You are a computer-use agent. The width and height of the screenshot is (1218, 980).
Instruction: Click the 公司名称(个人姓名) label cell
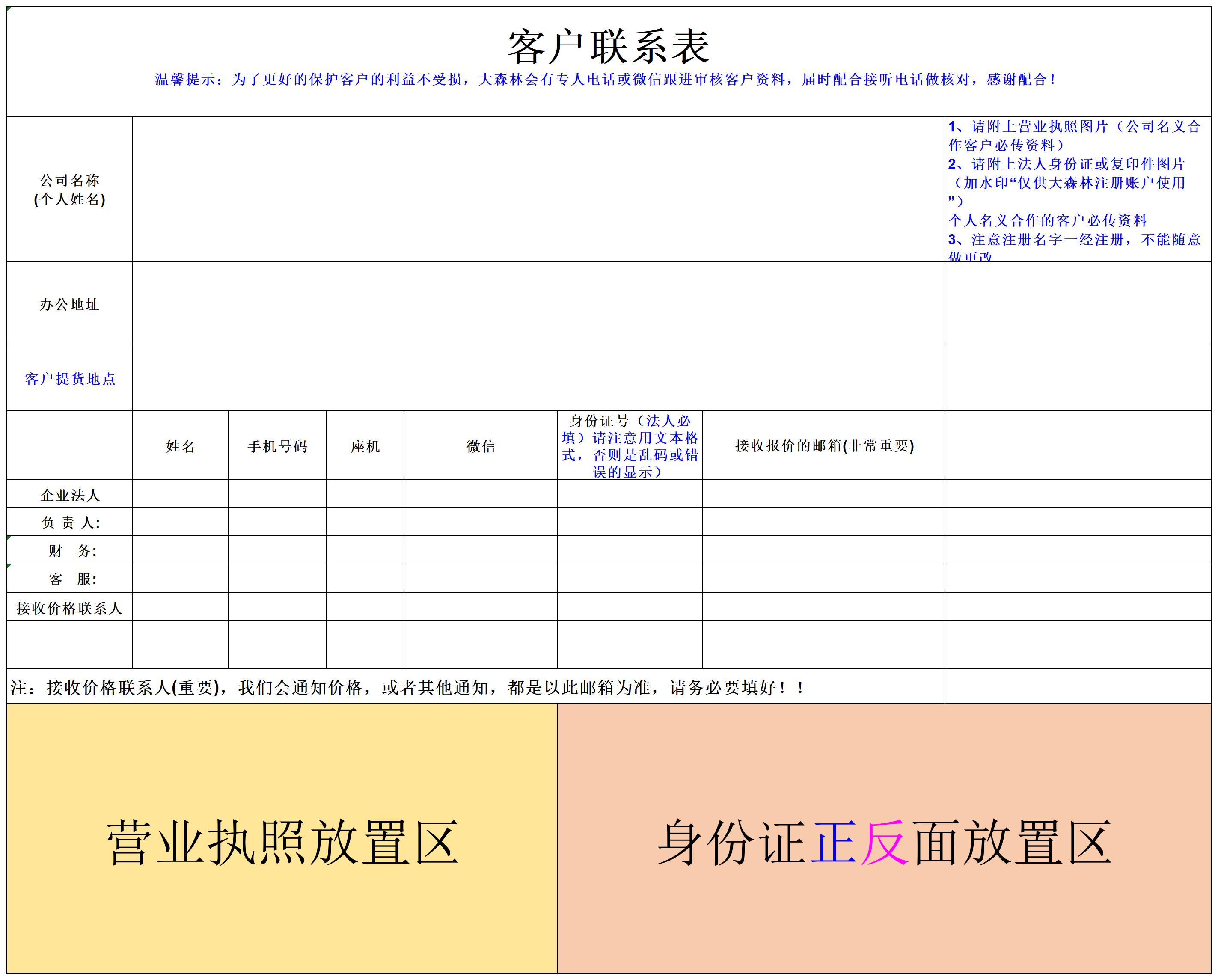69,189
